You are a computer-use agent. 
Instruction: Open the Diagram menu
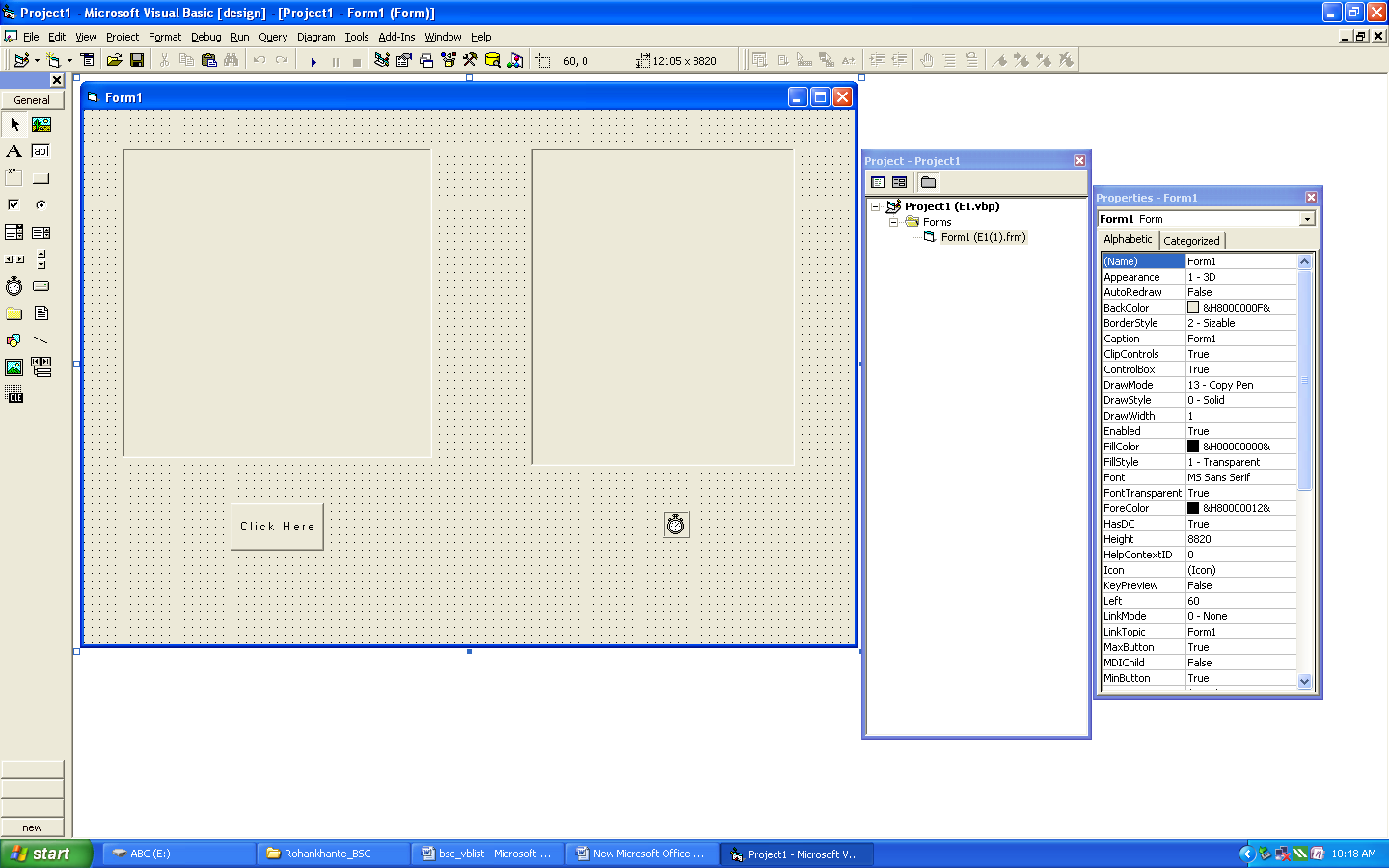pyautogui.click(x=315, y=37)
